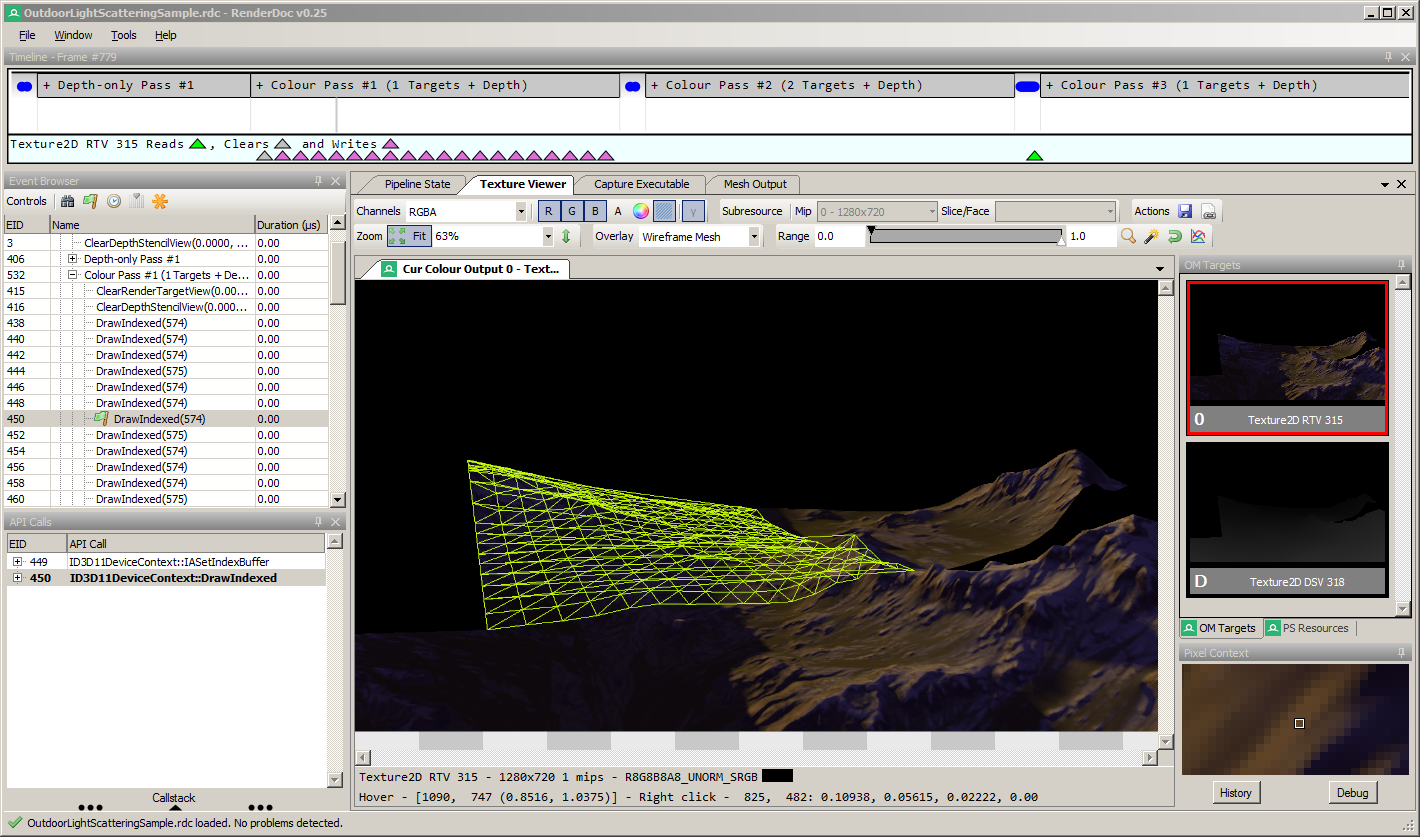Click the green reset range arrow icon
1420x837 pixels.
[x=1174, y=237]
